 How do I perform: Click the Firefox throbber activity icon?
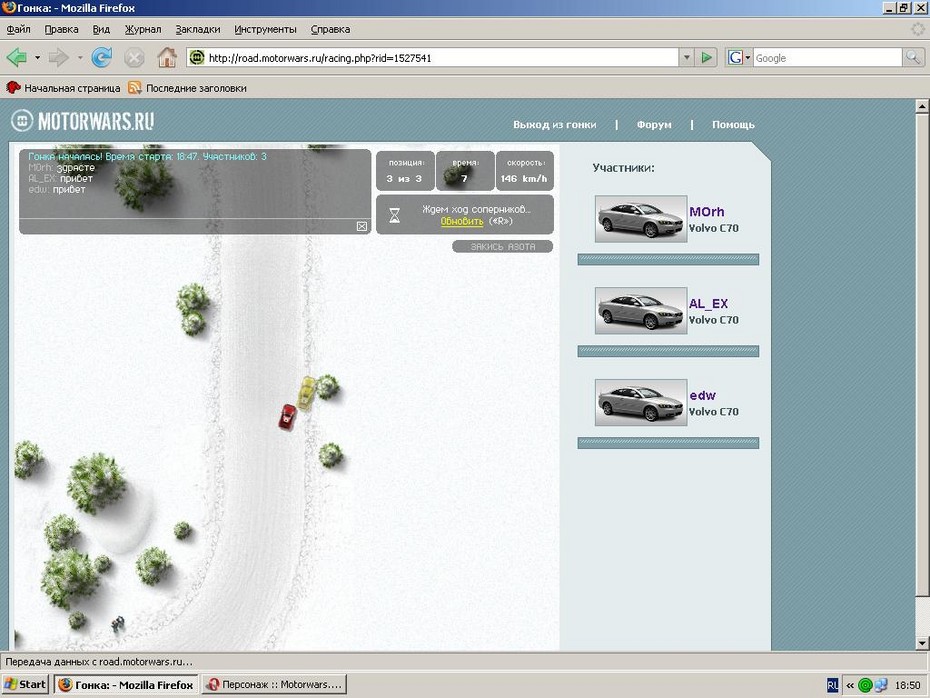(918, 29)
